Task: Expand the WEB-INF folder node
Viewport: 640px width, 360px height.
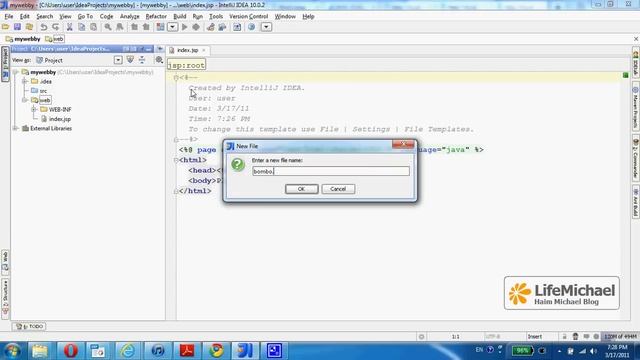Action: (x=34, y=109)
